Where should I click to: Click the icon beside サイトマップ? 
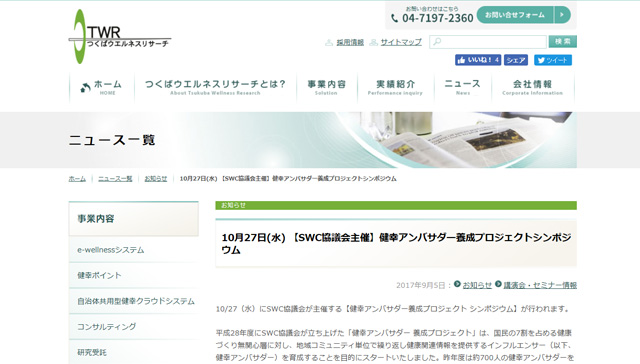point(373,42)
